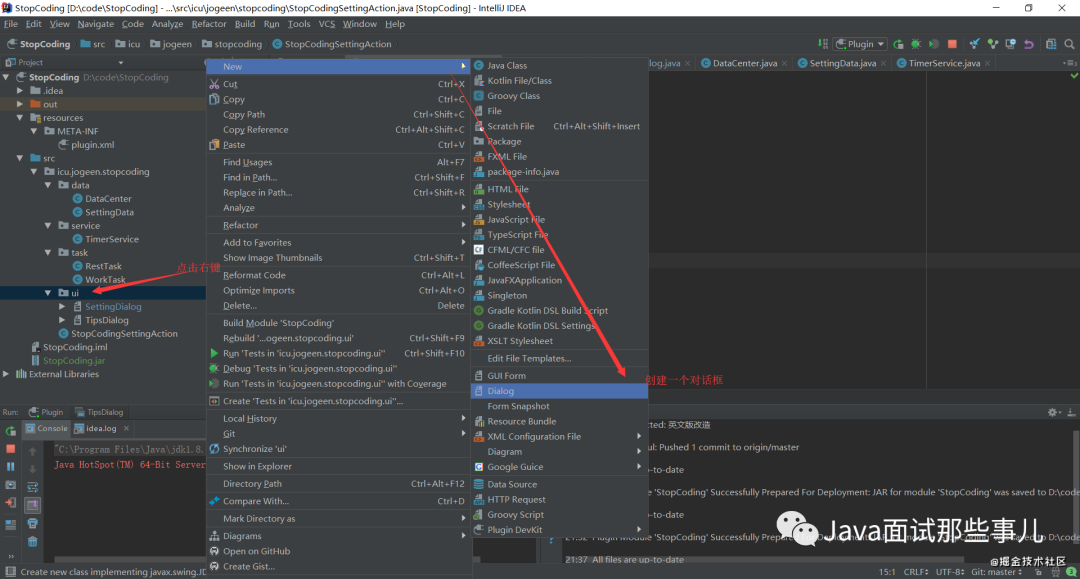The width and height of the screenshot is (1080, 579).
Task: Open Project Structure from the toolbar
Action: [x=1051, y=44]
